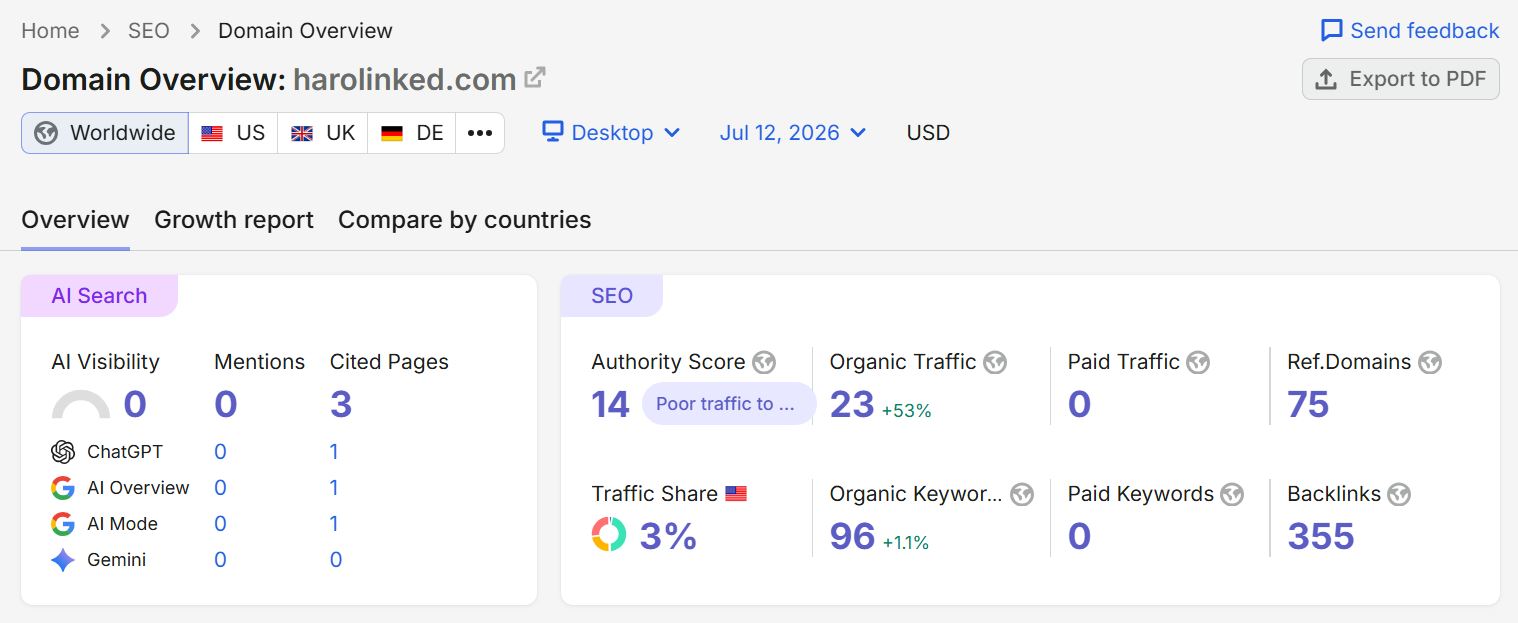This screenshot has width=1518, height=623.
Task: Go to Home breadcrumb
Action: pyautogui.click(x=50, y=31)
